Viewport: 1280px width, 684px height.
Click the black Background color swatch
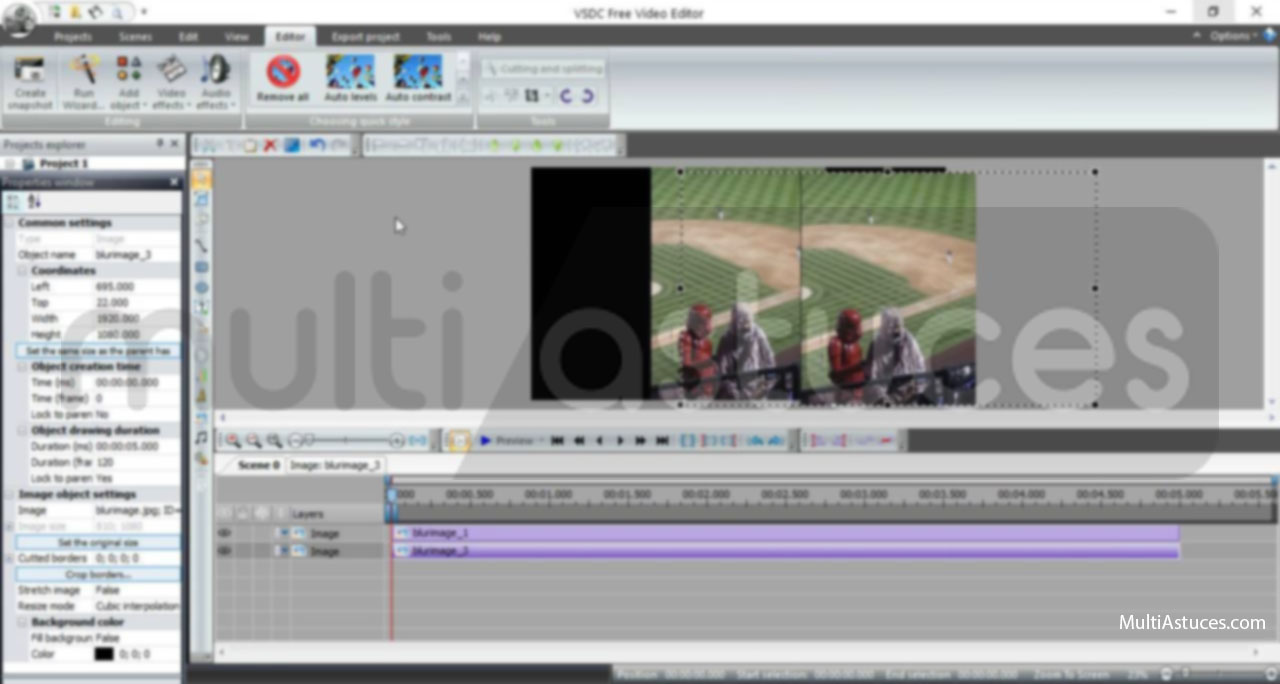click(104, 654)
